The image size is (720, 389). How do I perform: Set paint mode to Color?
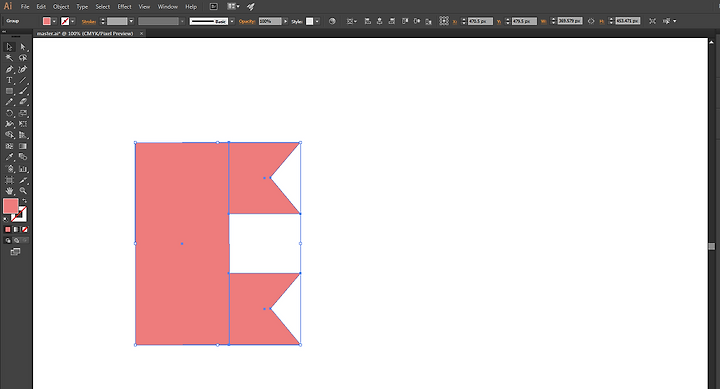(x=7, y=229)
